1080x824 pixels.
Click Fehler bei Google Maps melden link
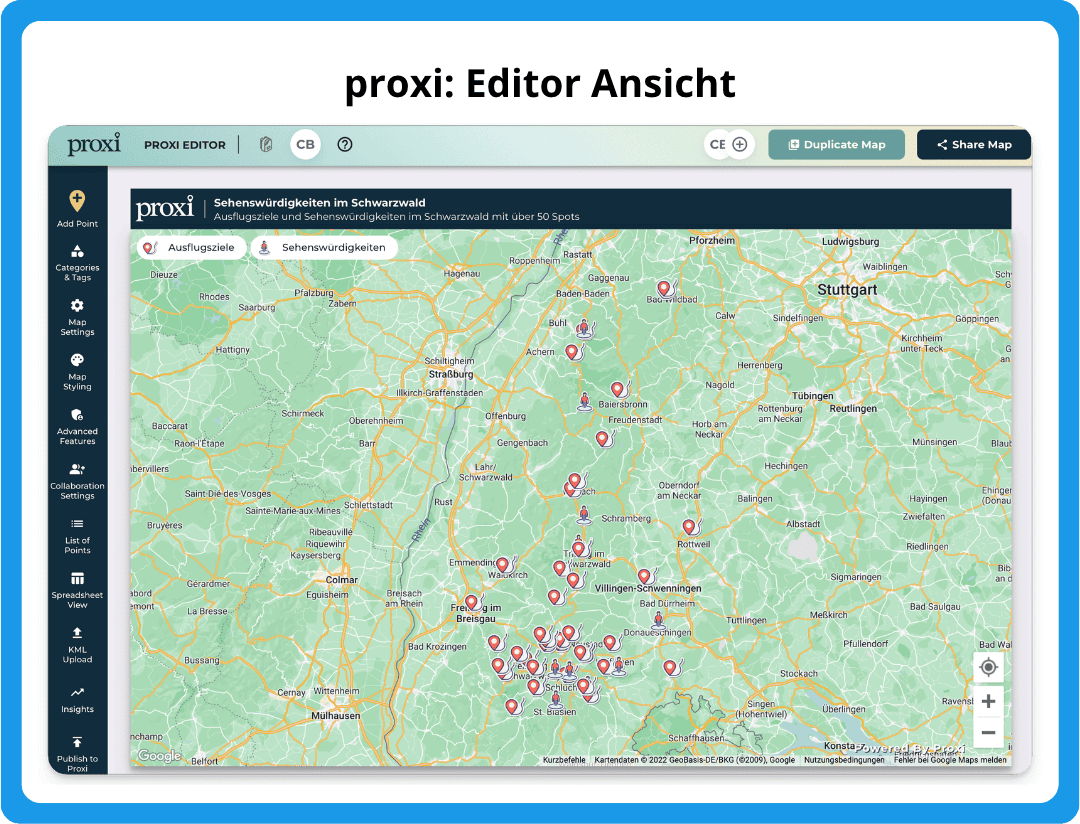point(951,760)
